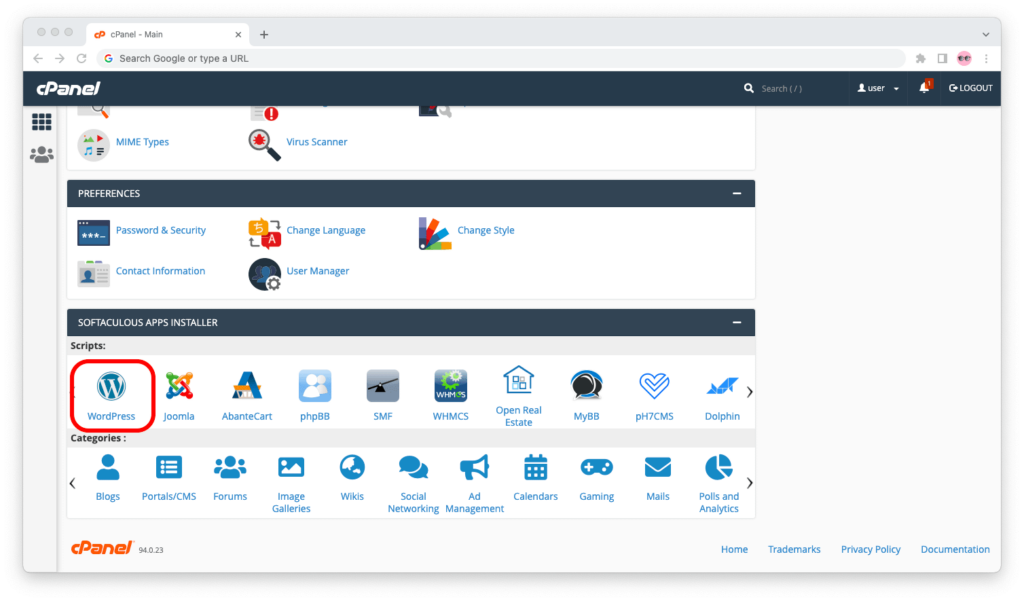This screenshot has width=1024, height=601.
Task: Open a new browser tab
Action: pos(264,35)
